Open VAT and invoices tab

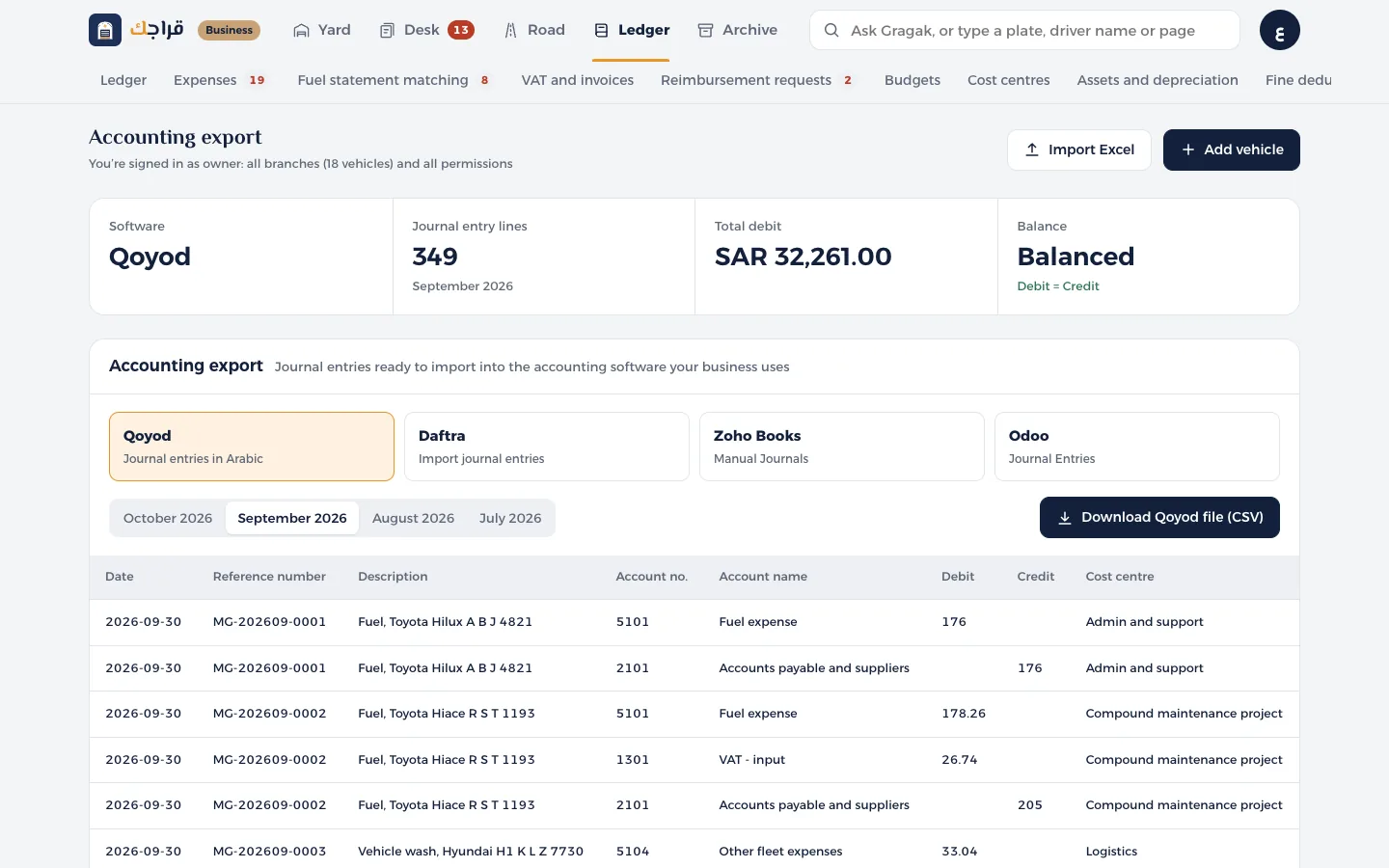[578, 80]
